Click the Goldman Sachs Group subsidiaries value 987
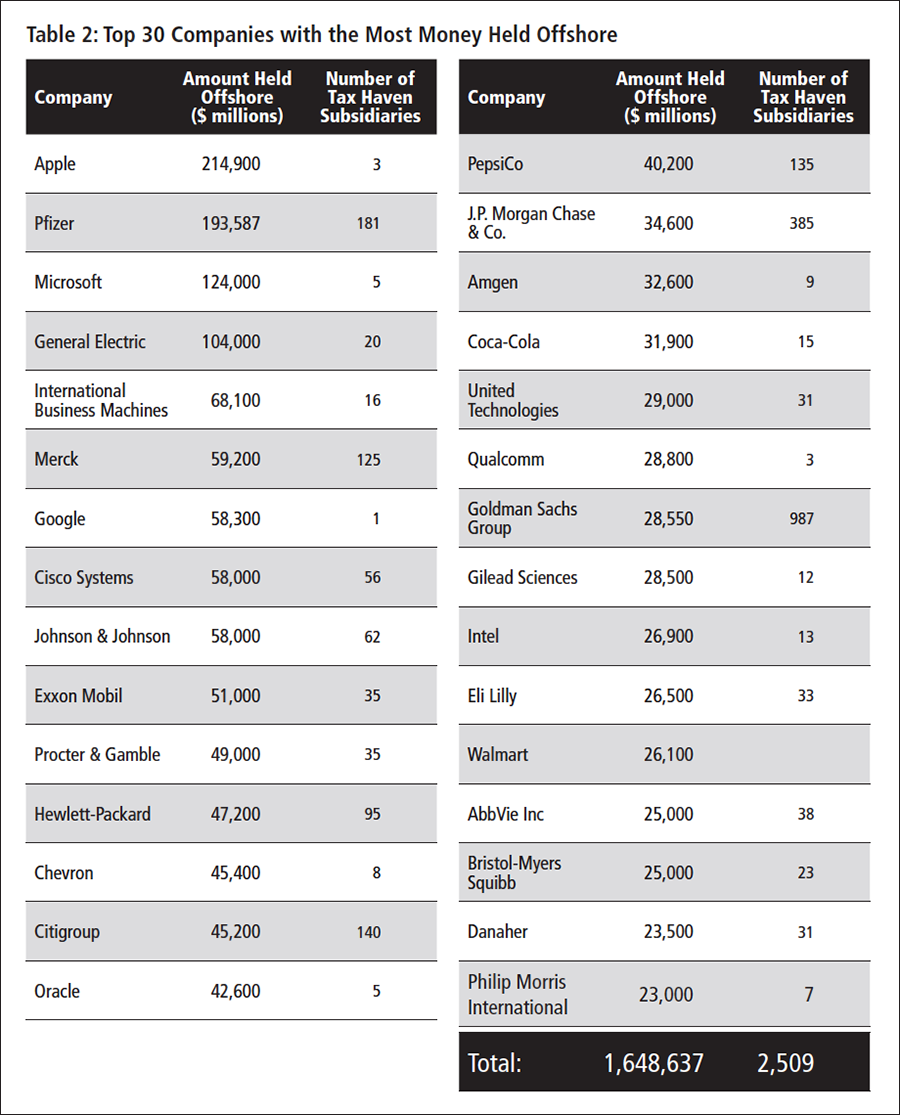Viewport: 900px width, 1115px height. pyautogui.click(x=801, y=518)
